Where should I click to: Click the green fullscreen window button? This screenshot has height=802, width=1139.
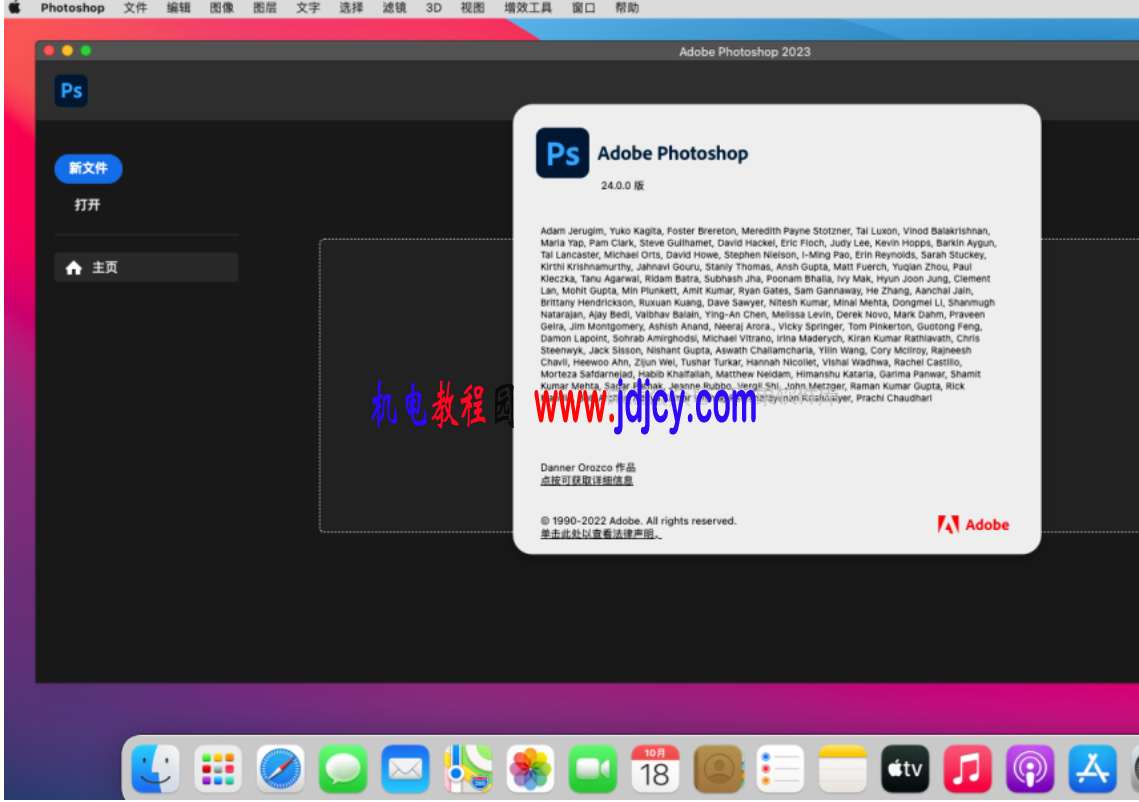[86, 51]
